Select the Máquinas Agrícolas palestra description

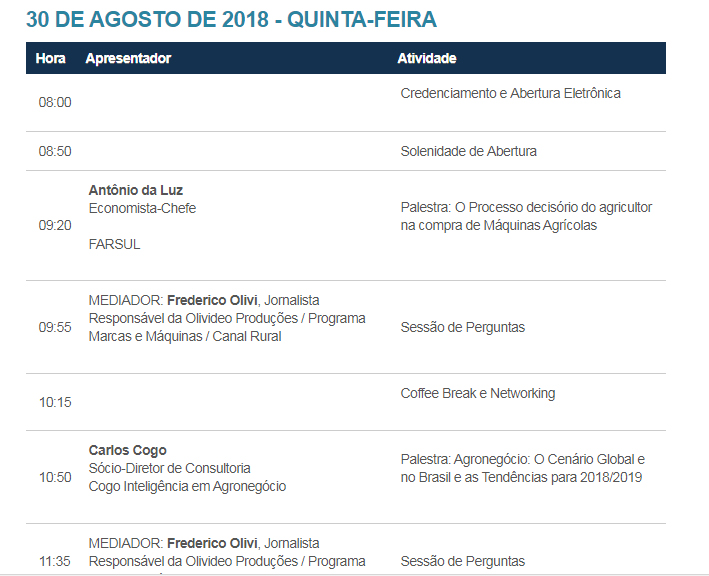[526, 216]
